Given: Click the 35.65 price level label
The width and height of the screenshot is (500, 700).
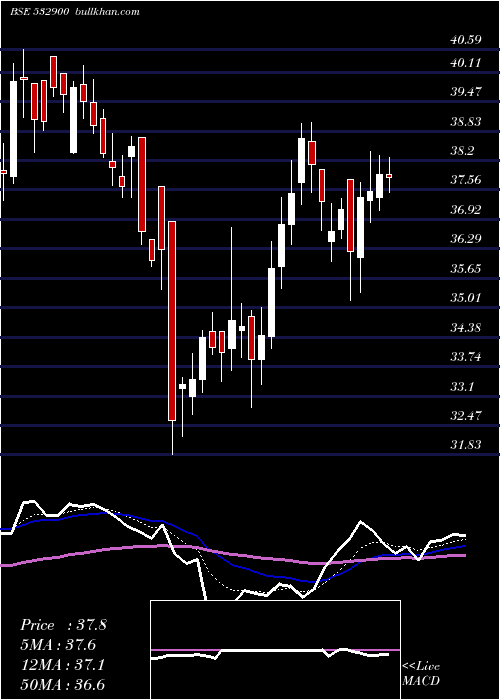Looking at the screenshot, I should point(466,269).
